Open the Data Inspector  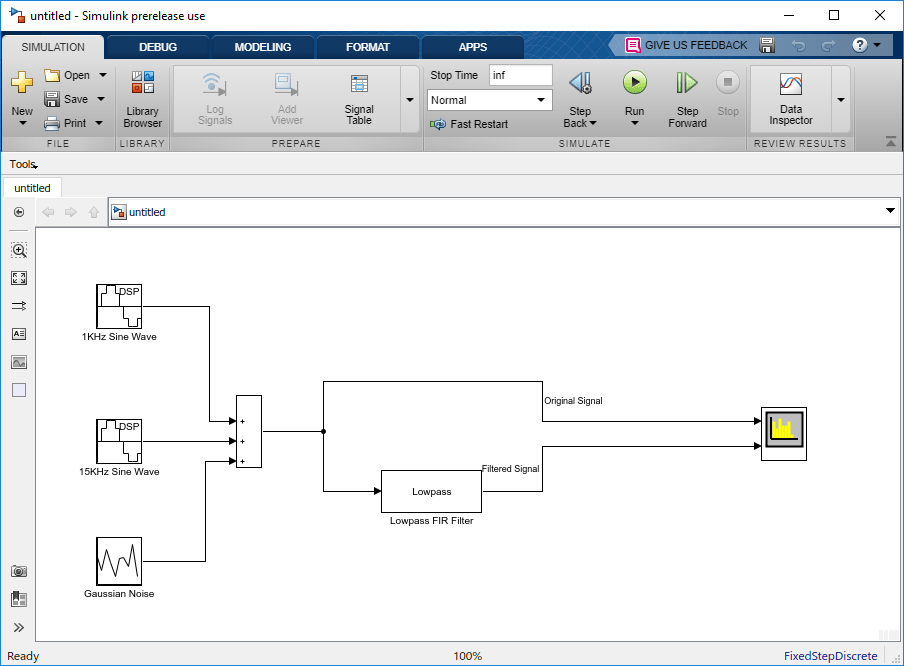click(x=791, y=99)
